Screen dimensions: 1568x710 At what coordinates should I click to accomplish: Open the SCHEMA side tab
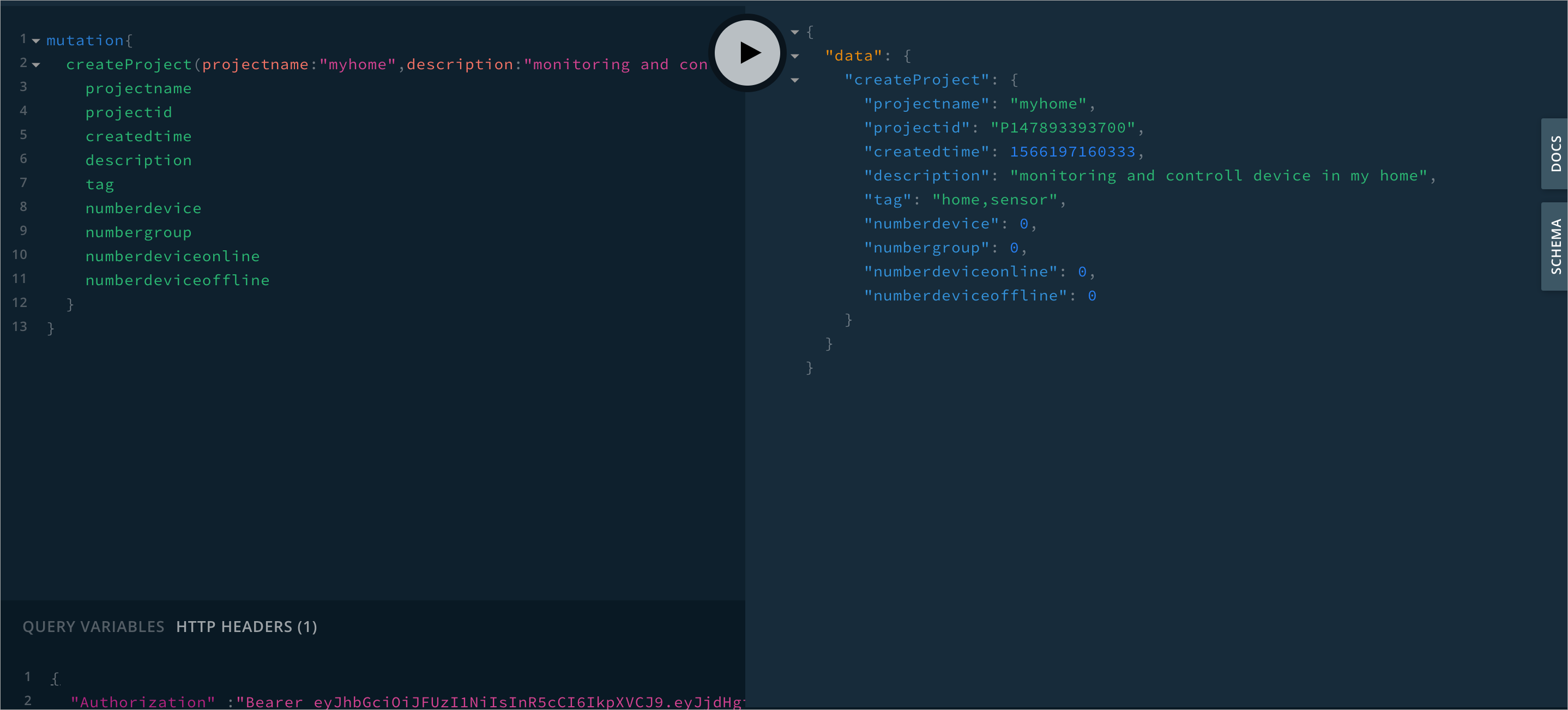click(1554, 246)
